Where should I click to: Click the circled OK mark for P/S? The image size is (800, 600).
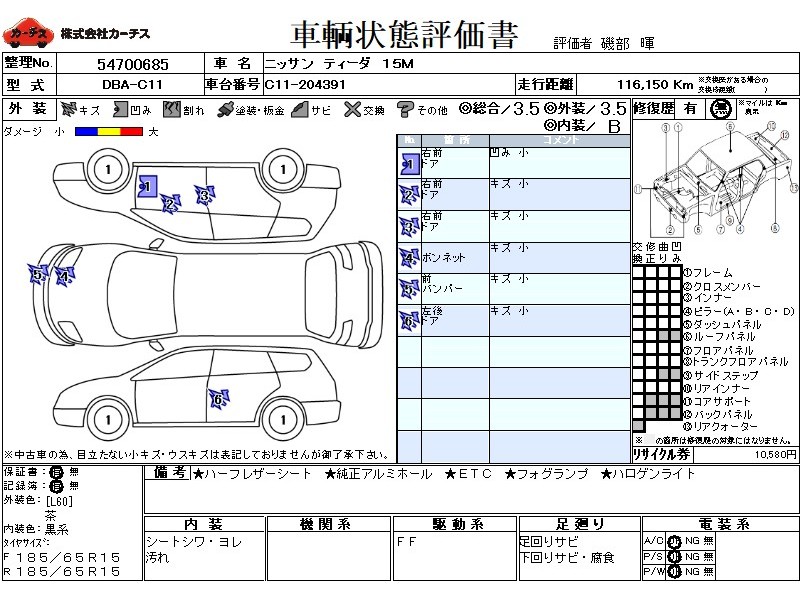tap(674, 557)
